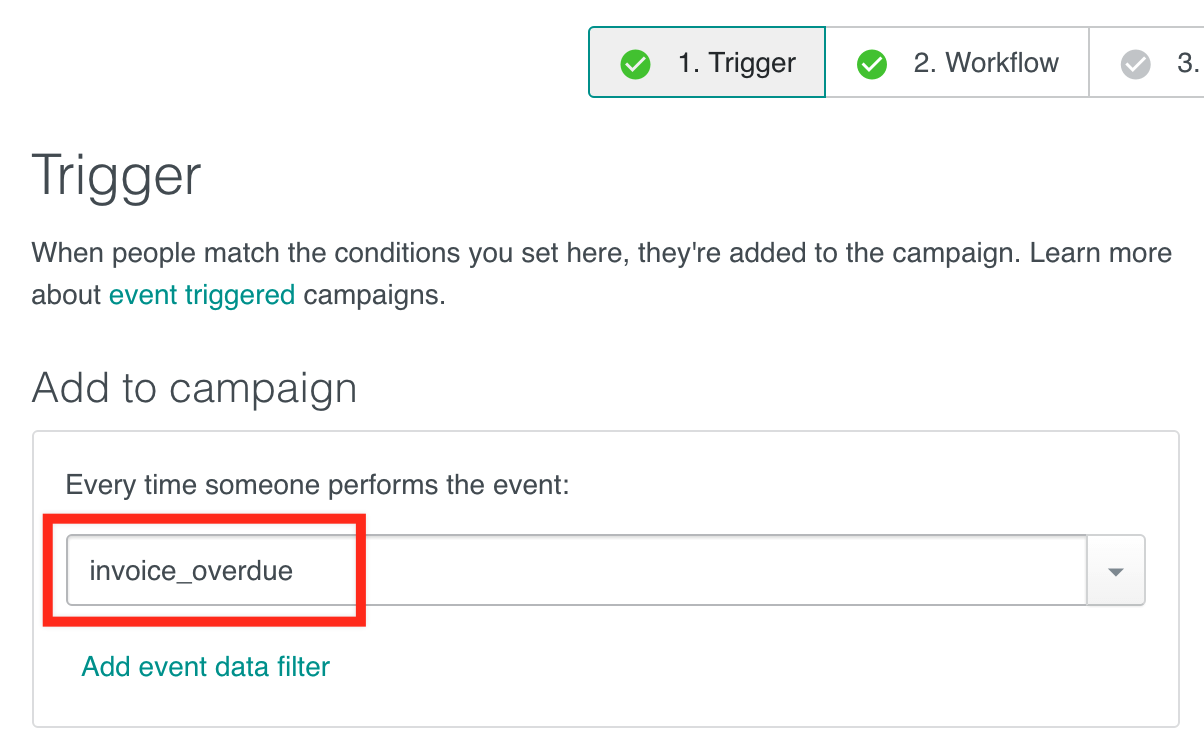Click Add event data filter
Viewport: 1204px width, 752px height.
click(x=204, y=666)
